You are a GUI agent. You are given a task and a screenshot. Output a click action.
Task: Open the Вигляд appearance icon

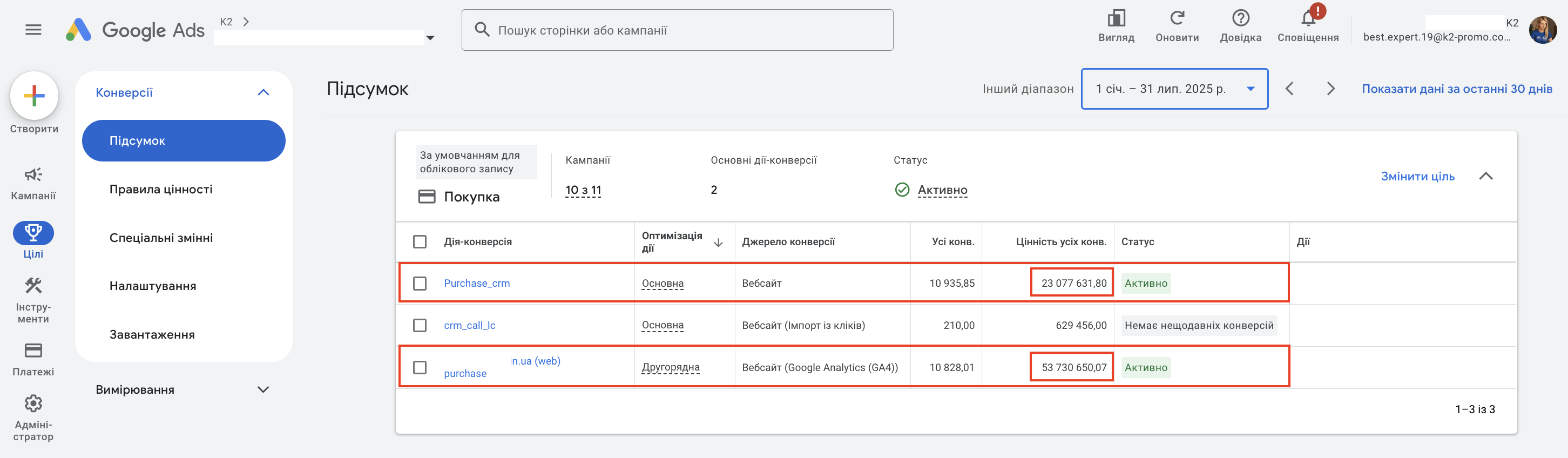point(1116,18)
